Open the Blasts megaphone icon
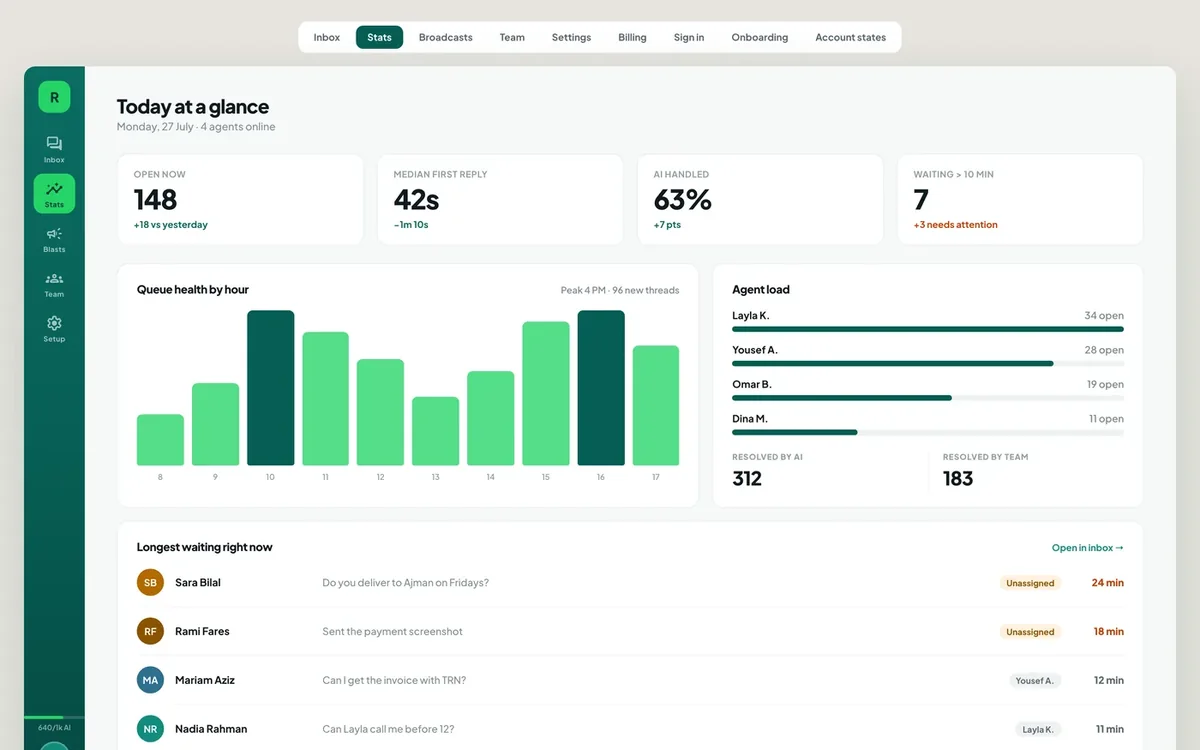The width and height of the screenshot is (1200, 750). click(54, 239)
